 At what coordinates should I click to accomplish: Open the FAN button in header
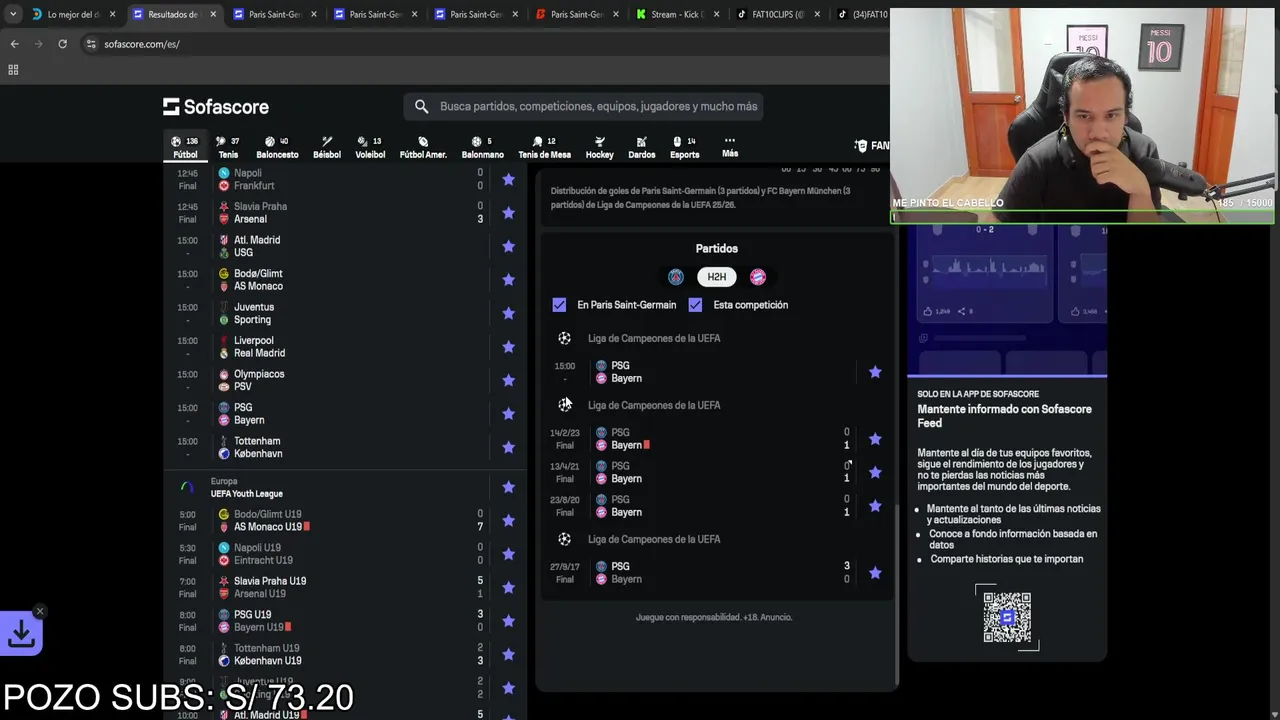[x=871, y=146]
